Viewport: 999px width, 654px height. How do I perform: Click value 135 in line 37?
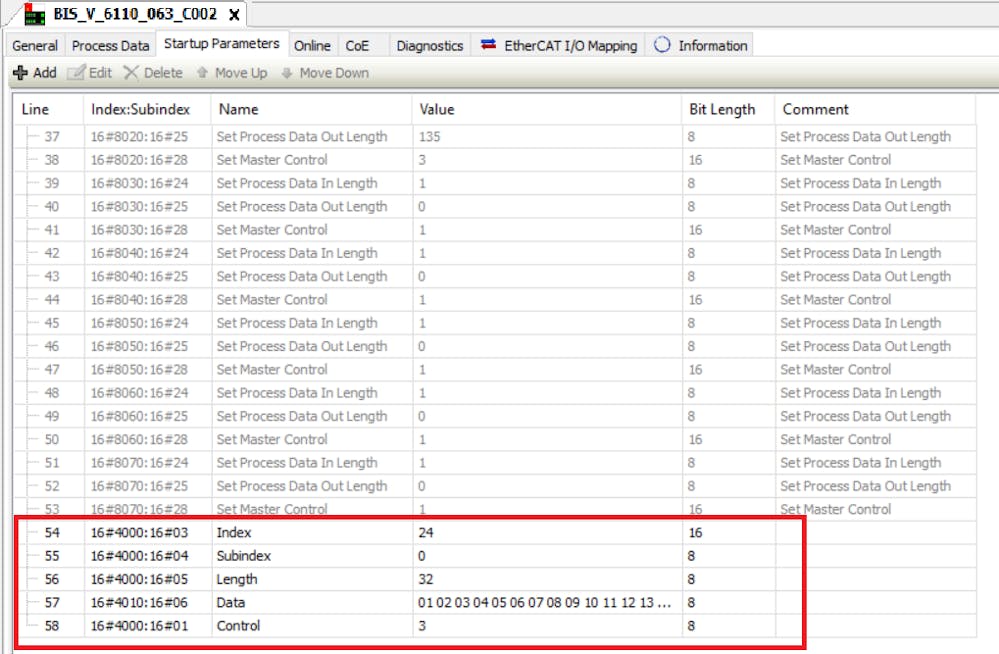429,136
